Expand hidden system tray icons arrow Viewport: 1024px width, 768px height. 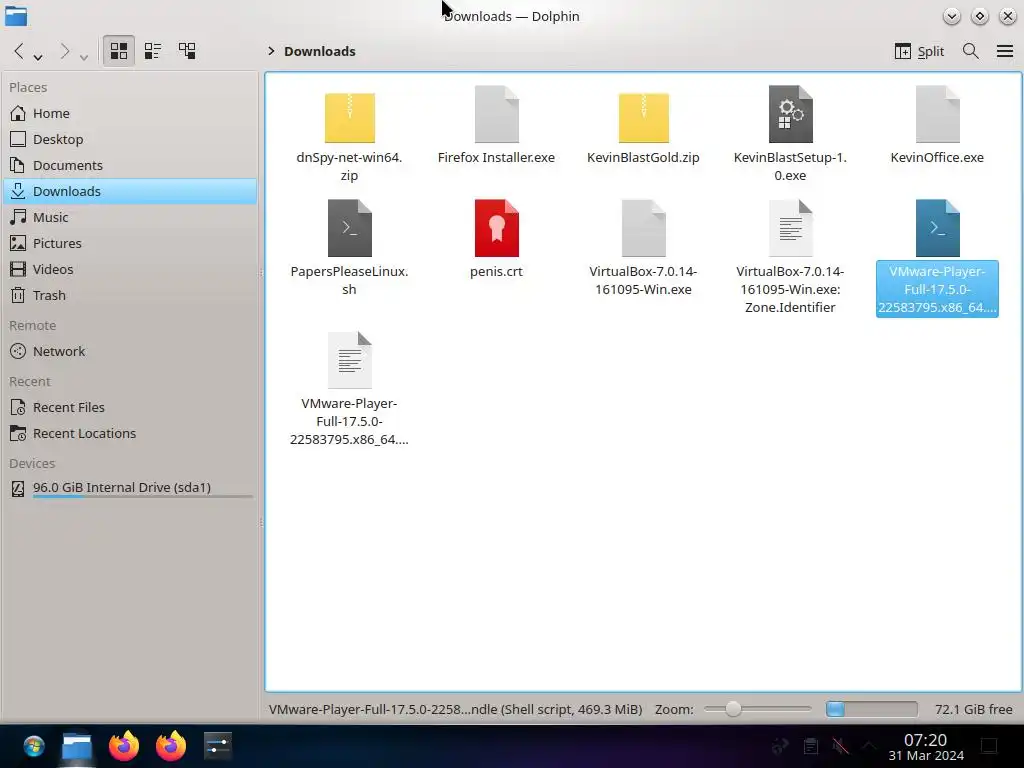869,746
